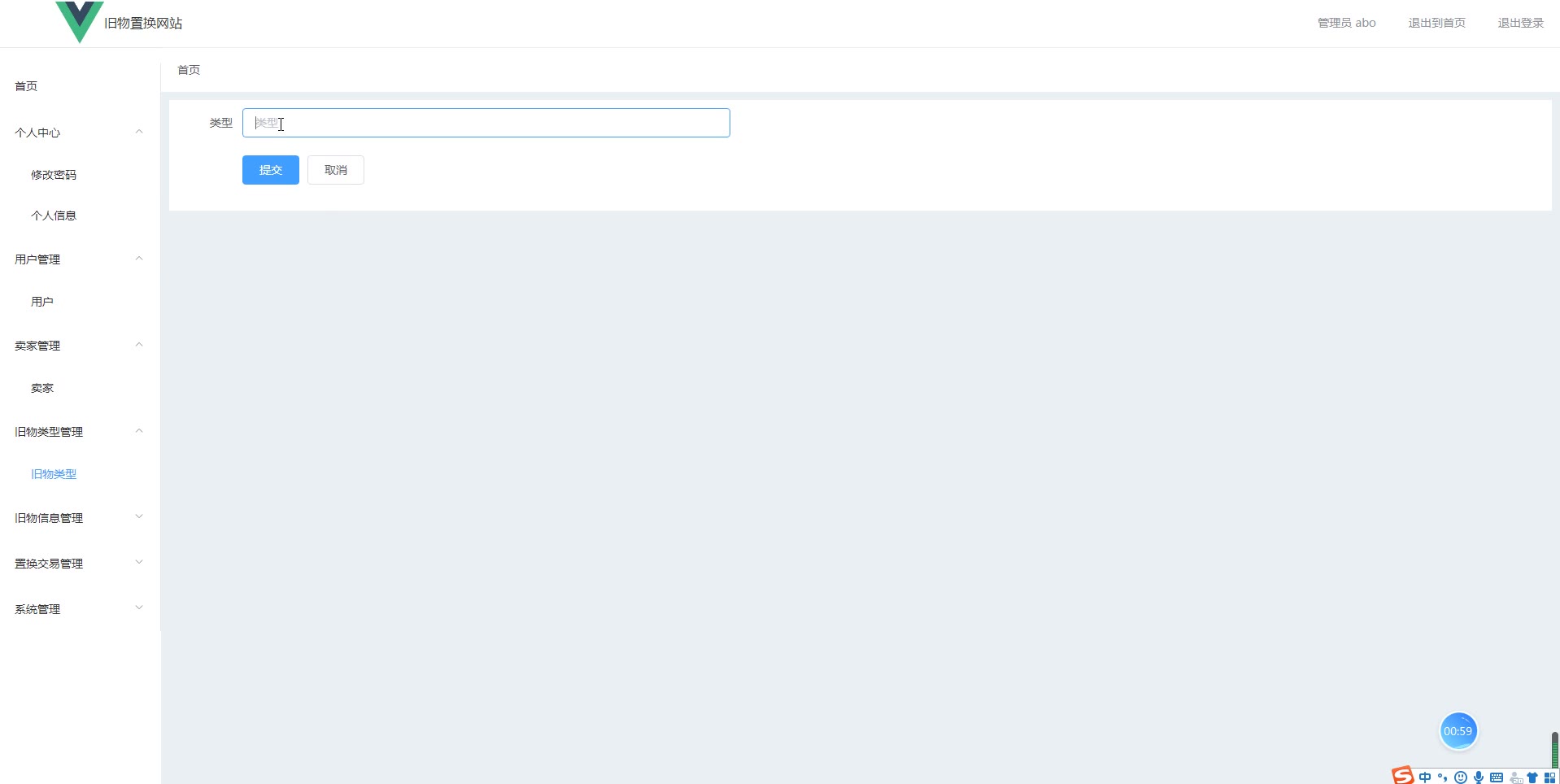
Task: Click the blue 提交 submit button
Action: coord(271,170)
